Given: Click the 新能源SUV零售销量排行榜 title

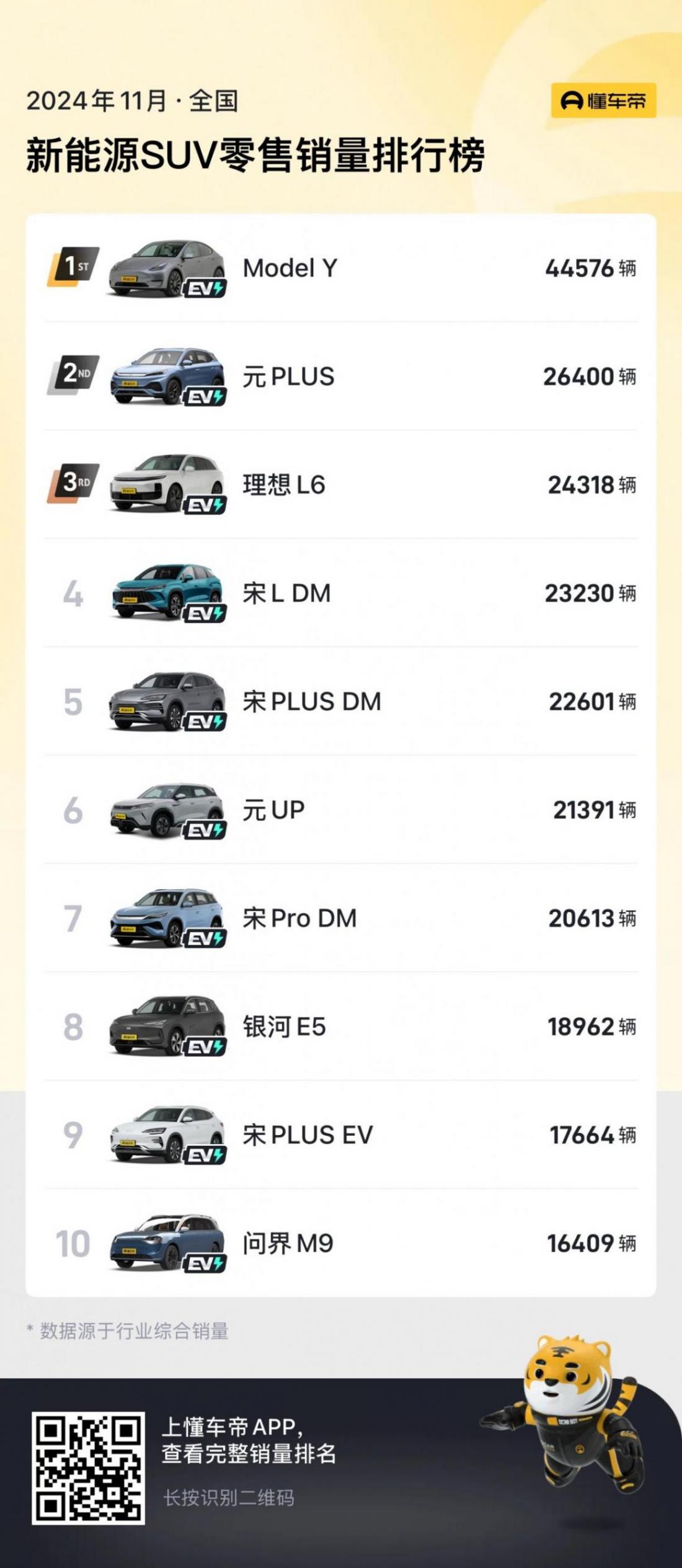Looking at the screenshot, I should click(x=255, y=155).
